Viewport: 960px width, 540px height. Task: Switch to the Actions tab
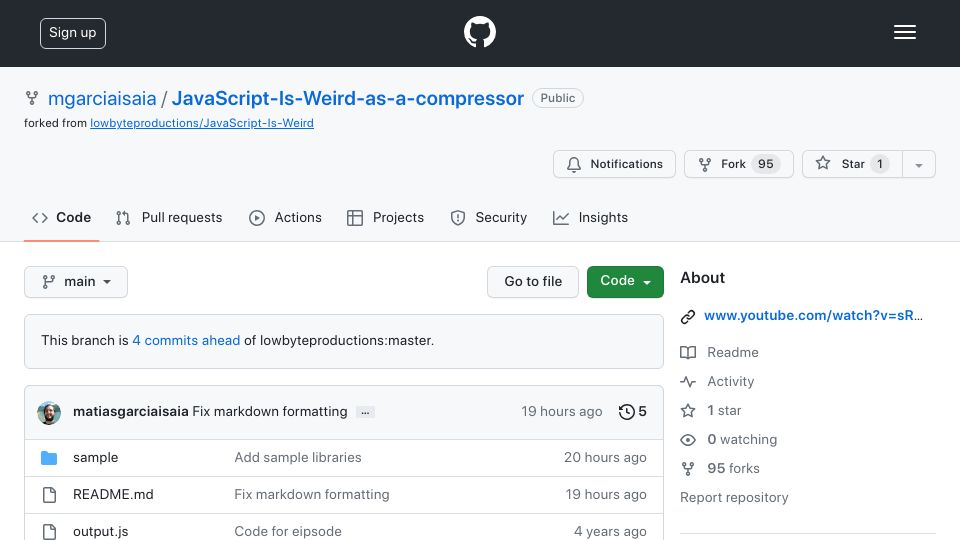(x=285, y=217)
